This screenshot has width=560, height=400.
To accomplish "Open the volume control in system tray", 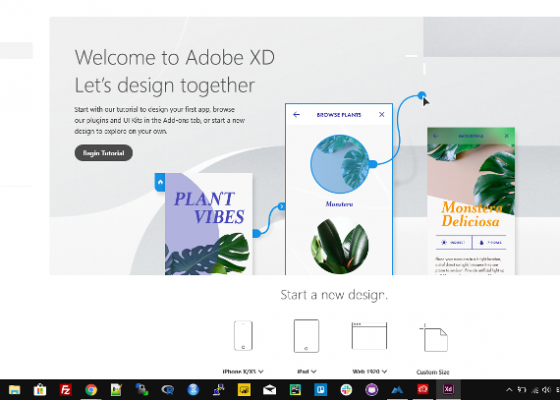I will (546, 390).
